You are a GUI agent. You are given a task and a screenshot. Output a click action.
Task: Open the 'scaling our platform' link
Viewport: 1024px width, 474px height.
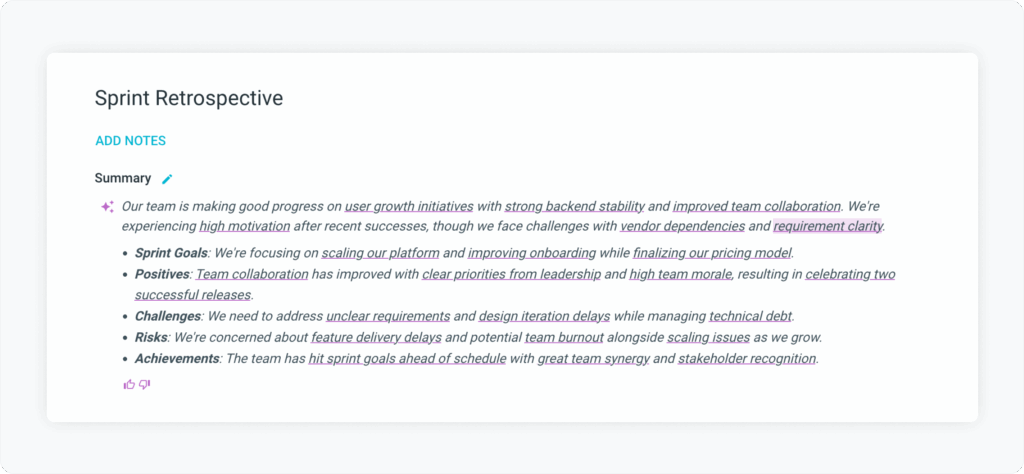380,253
